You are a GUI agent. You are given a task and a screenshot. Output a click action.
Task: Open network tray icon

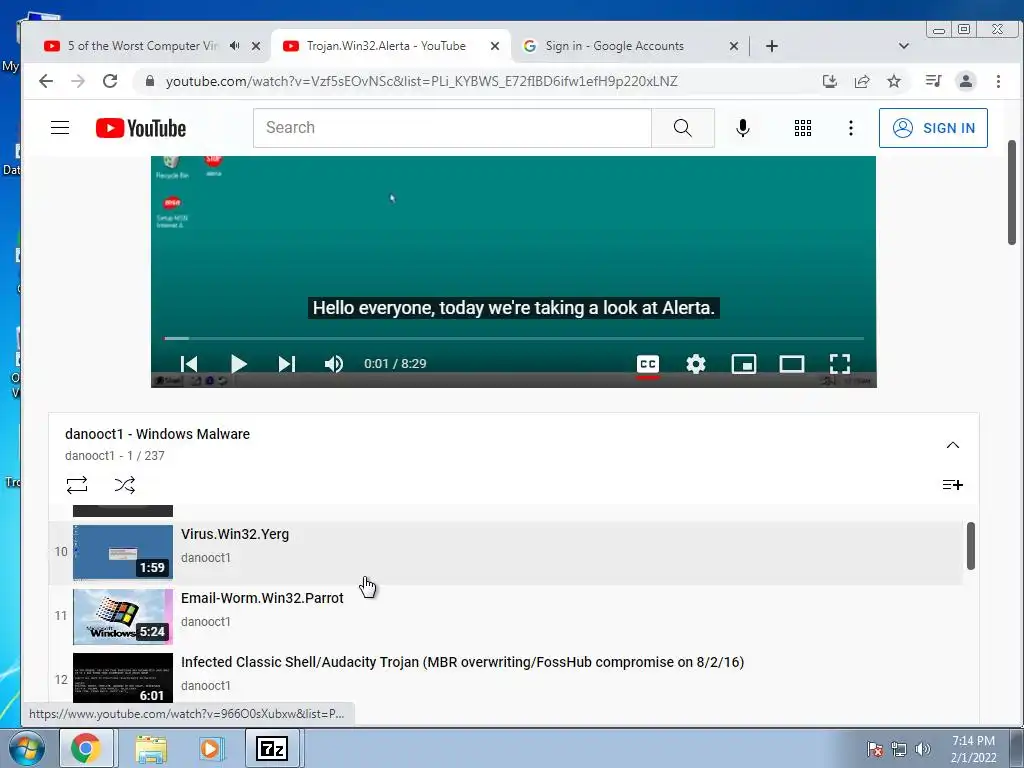[x=899, y=749]
